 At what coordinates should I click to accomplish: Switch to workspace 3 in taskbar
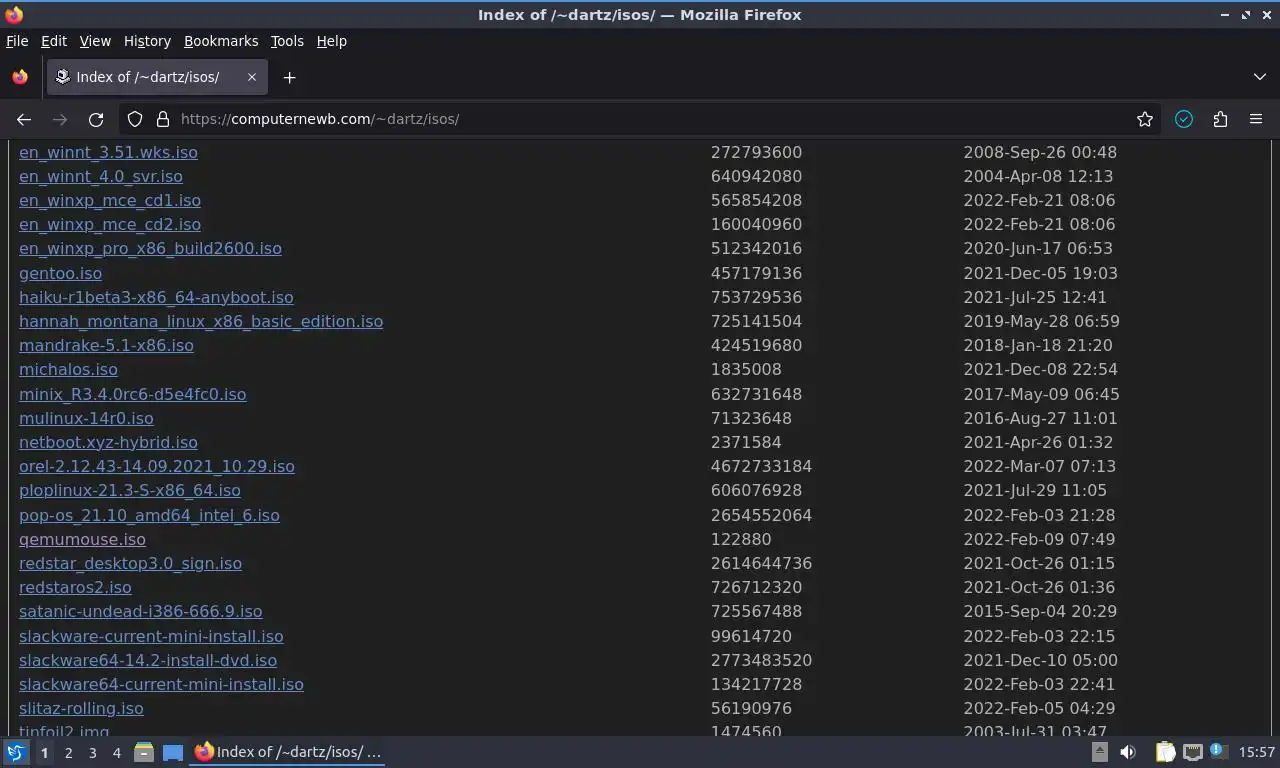click(93, 752)
